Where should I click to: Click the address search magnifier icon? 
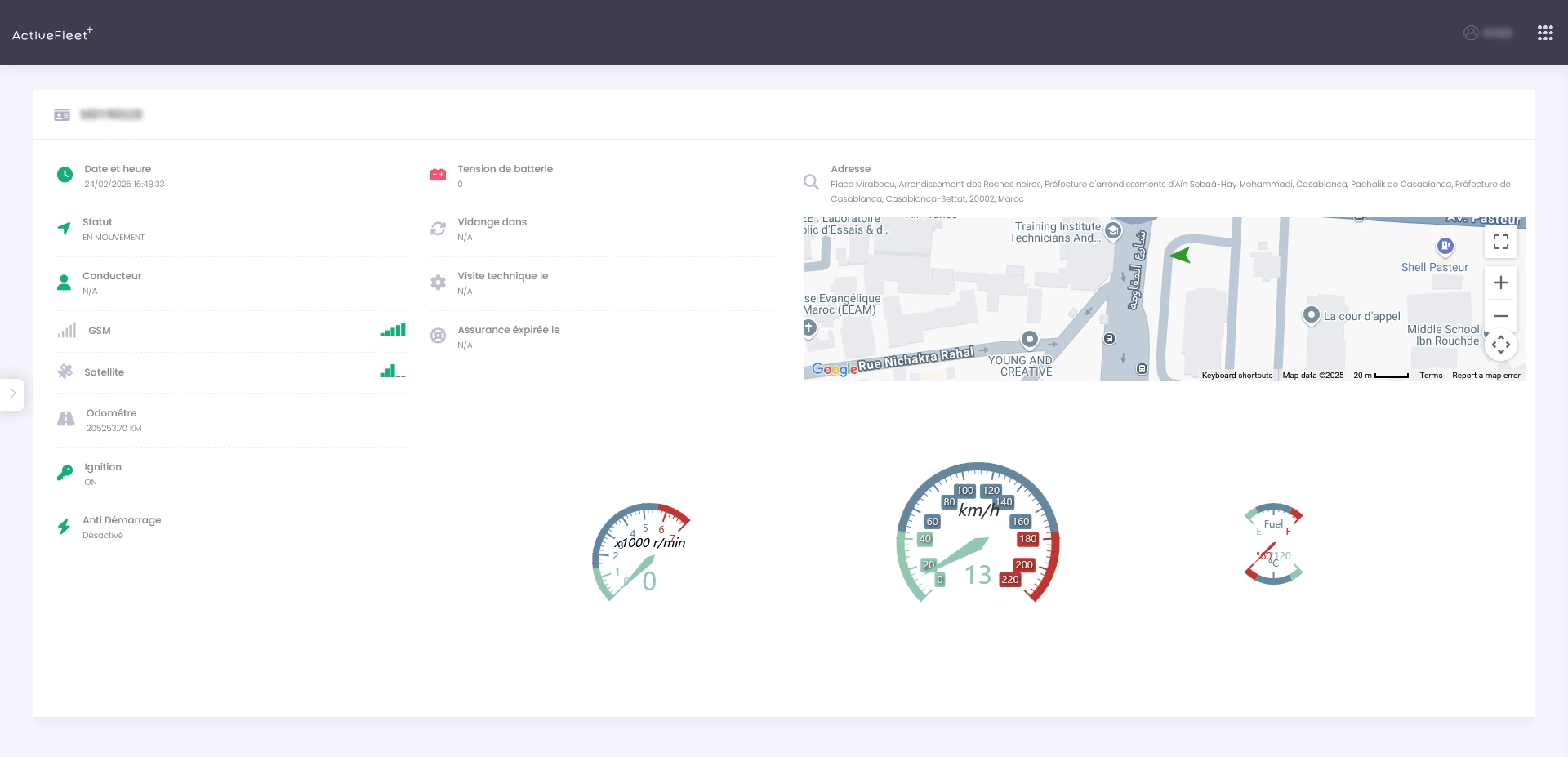click(x=811, y=182)
